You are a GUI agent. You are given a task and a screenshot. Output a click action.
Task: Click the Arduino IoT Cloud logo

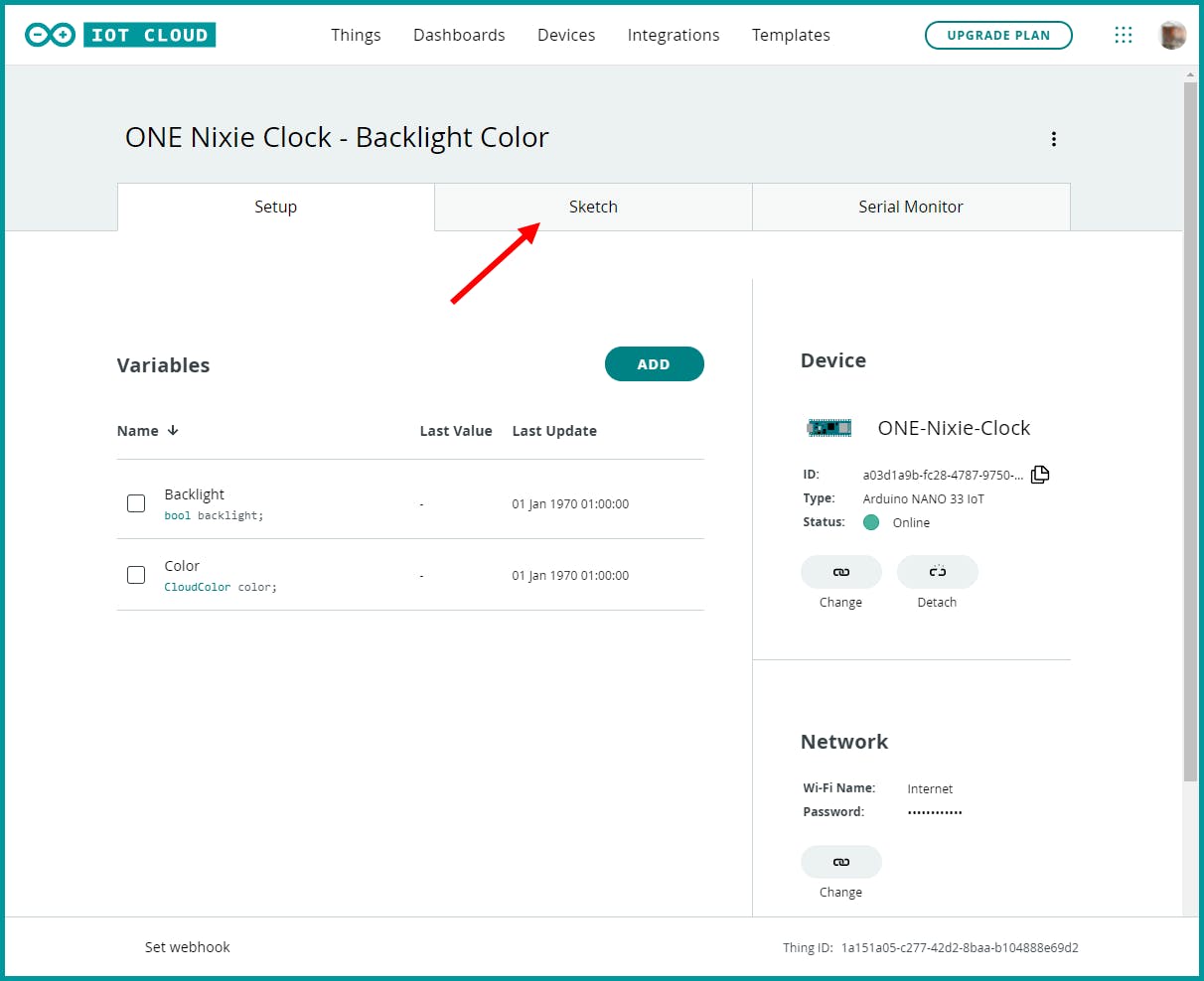(120, 35)
